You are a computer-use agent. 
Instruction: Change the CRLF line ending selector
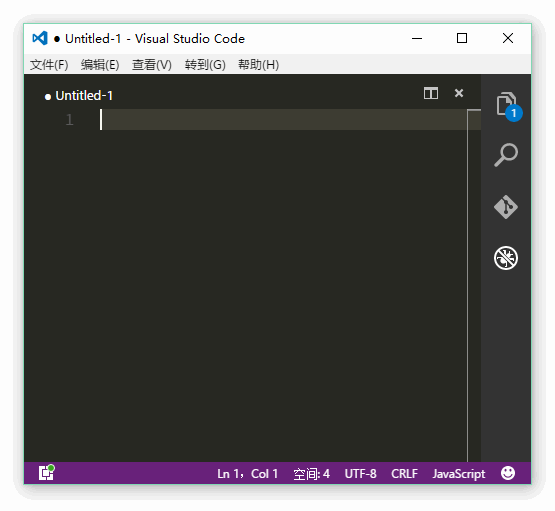tap(404, 473)
